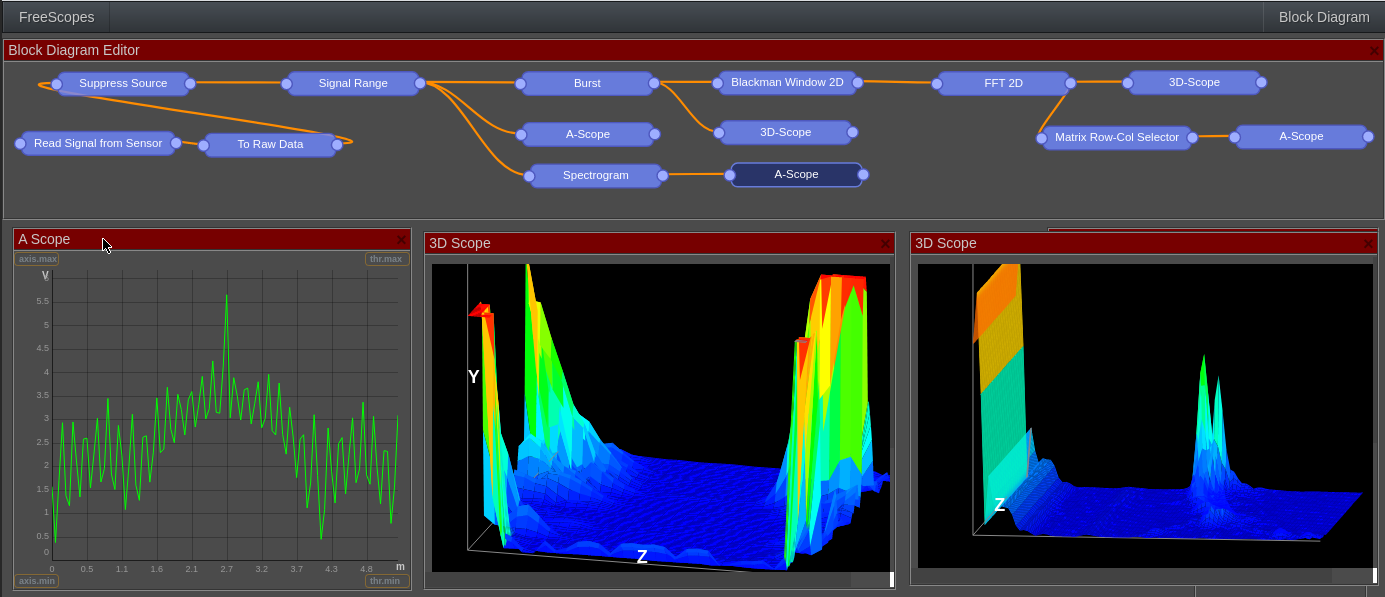Screen dimensions: 1385x597
Task: Select the Suppress Source node
Action: (123, 84)
